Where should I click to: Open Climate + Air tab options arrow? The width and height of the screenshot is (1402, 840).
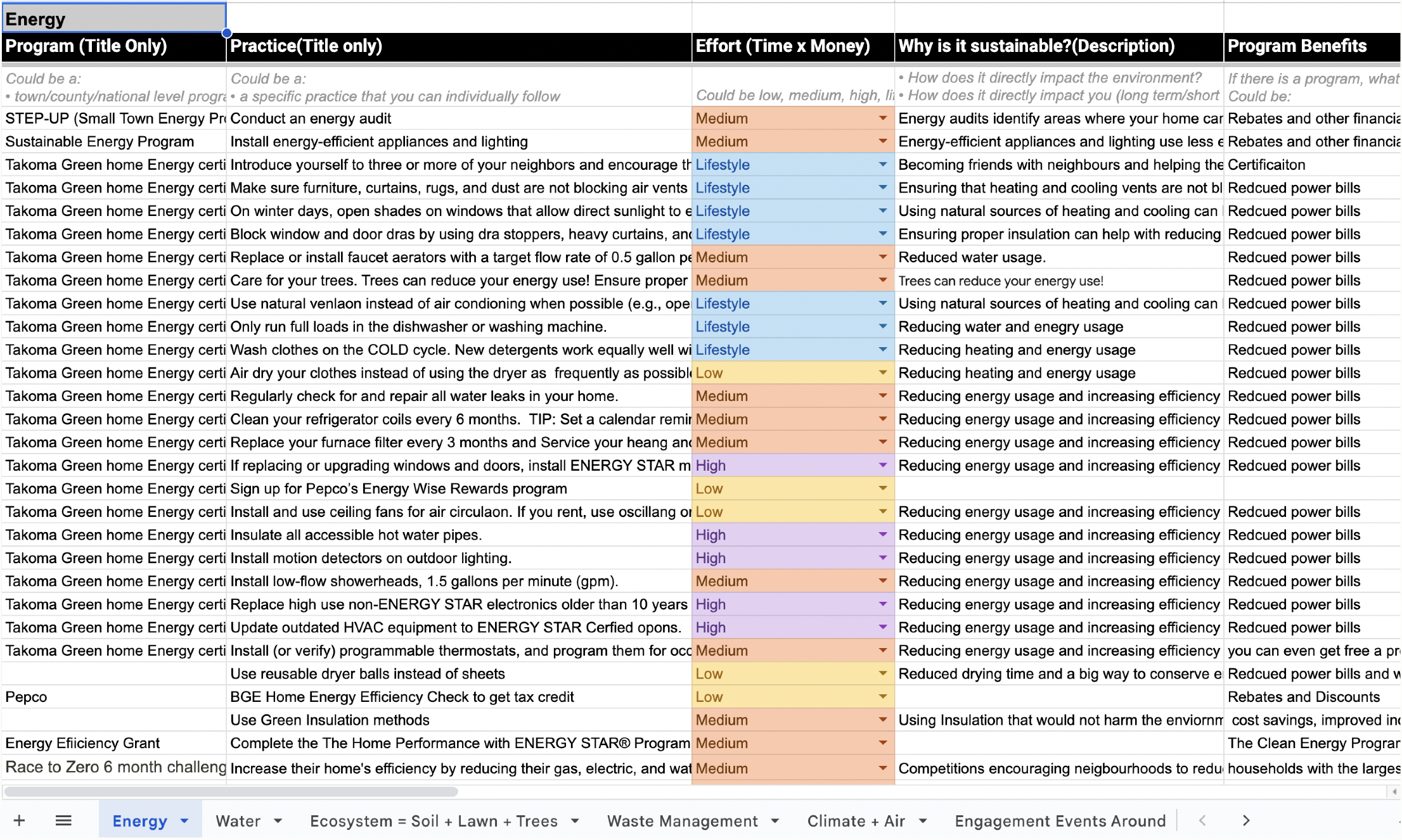(923, 821)
